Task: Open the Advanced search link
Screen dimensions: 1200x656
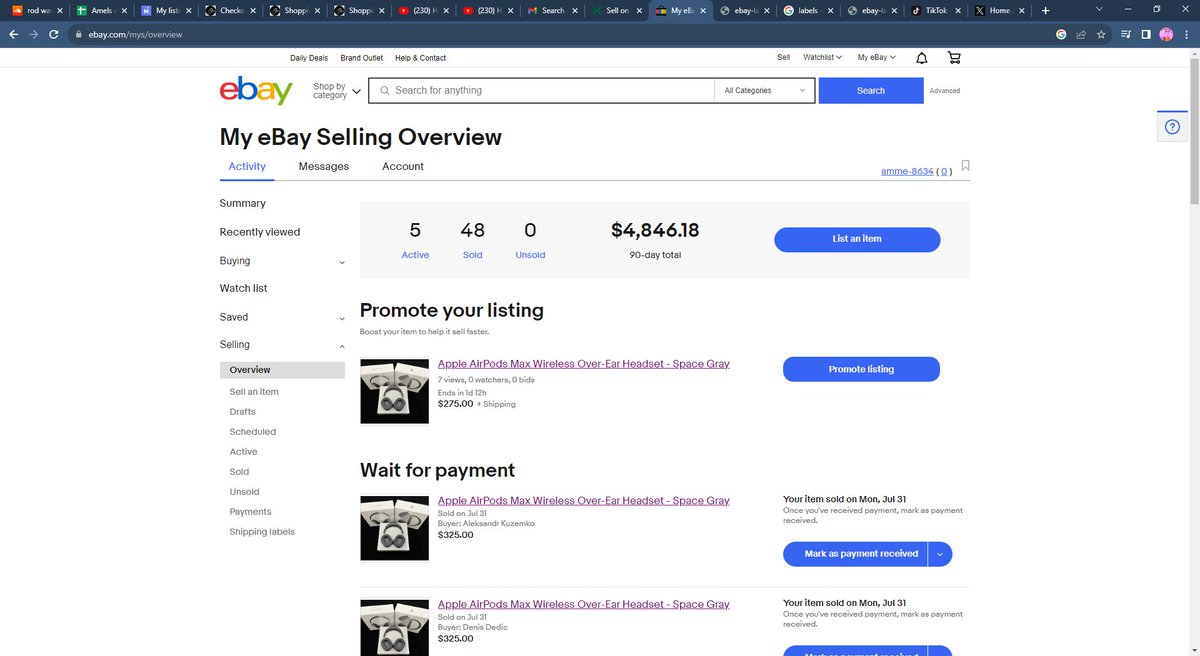Action: point(945,91)
